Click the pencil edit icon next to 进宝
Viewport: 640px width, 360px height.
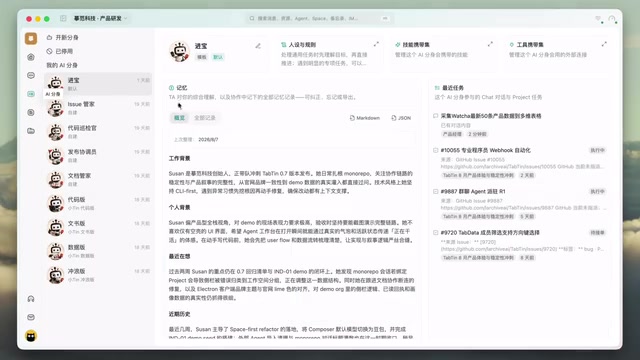click(258, 46)
